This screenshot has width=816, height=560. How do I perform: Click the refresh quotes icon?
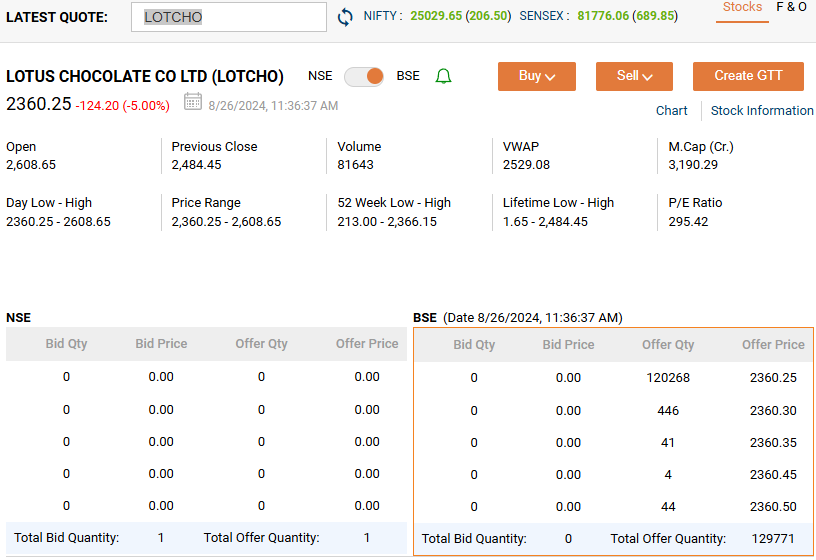point(345,17)
